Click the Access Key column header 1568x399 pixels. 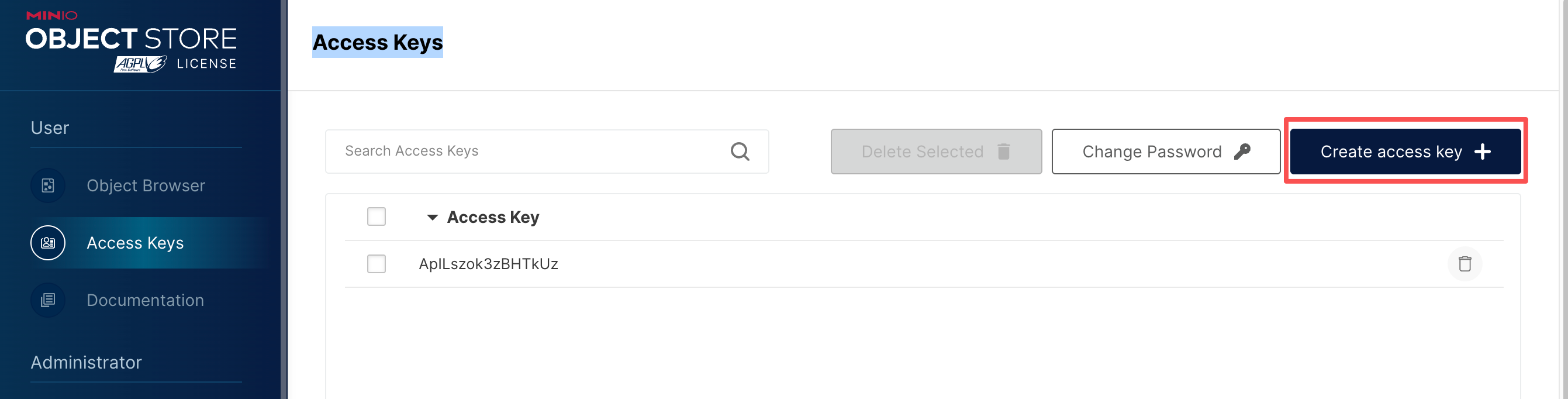point(493,217)
